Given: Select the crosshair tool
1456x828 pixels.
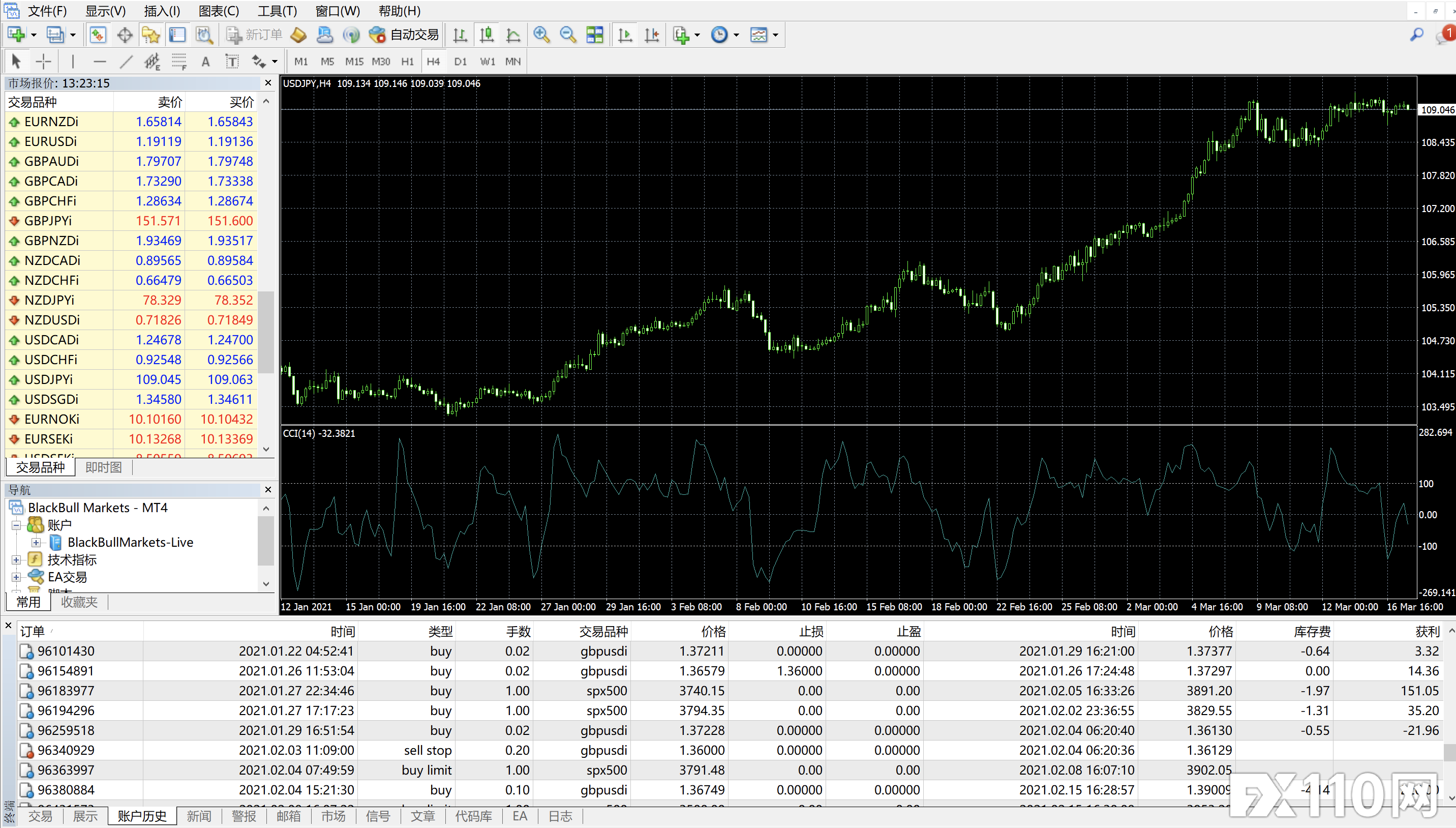Looking at the screenshot, I should (43, 62).
